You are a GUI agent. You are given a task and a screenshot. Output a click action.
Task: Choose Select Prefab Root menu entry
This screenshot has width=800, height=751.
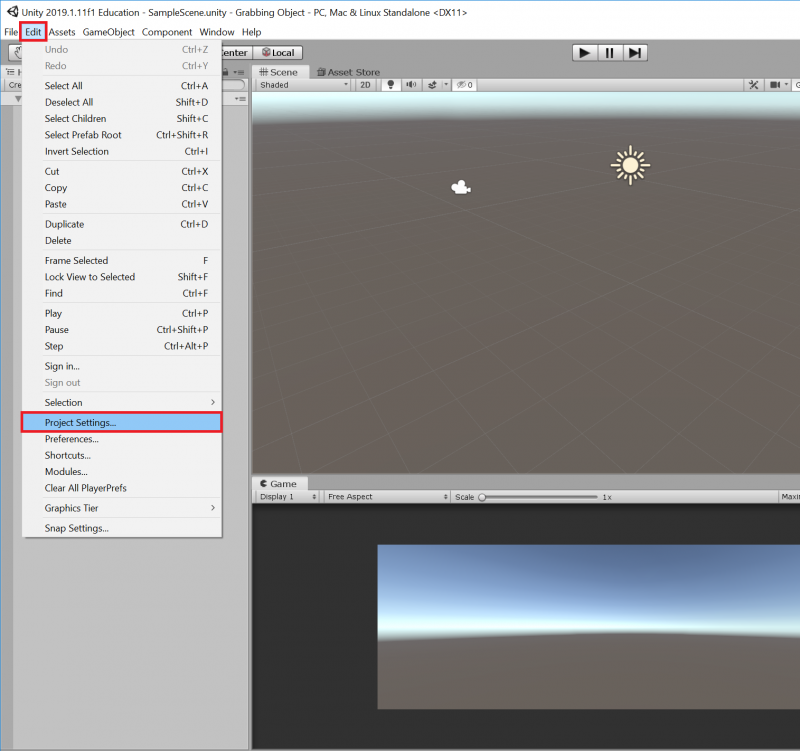pos(121,135)
